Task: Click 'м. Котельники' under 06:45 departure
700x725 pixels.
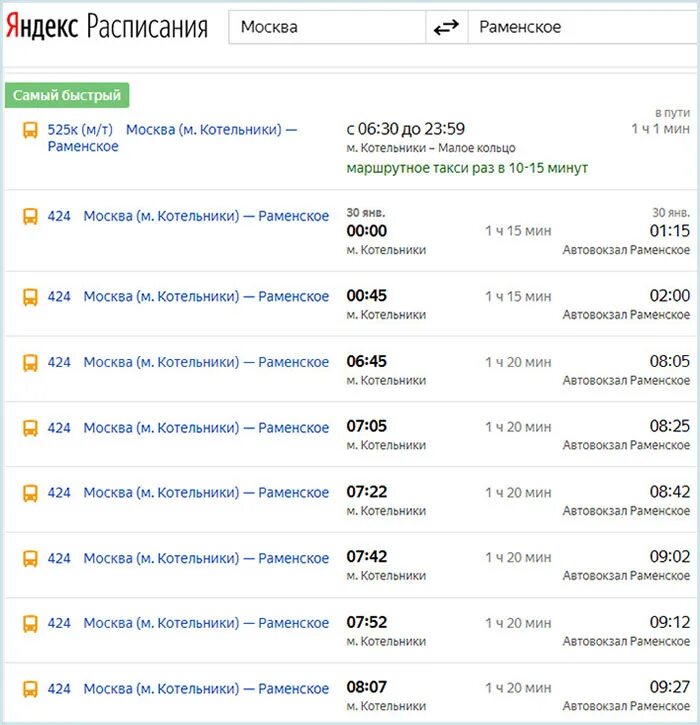Action: (386, 381)
